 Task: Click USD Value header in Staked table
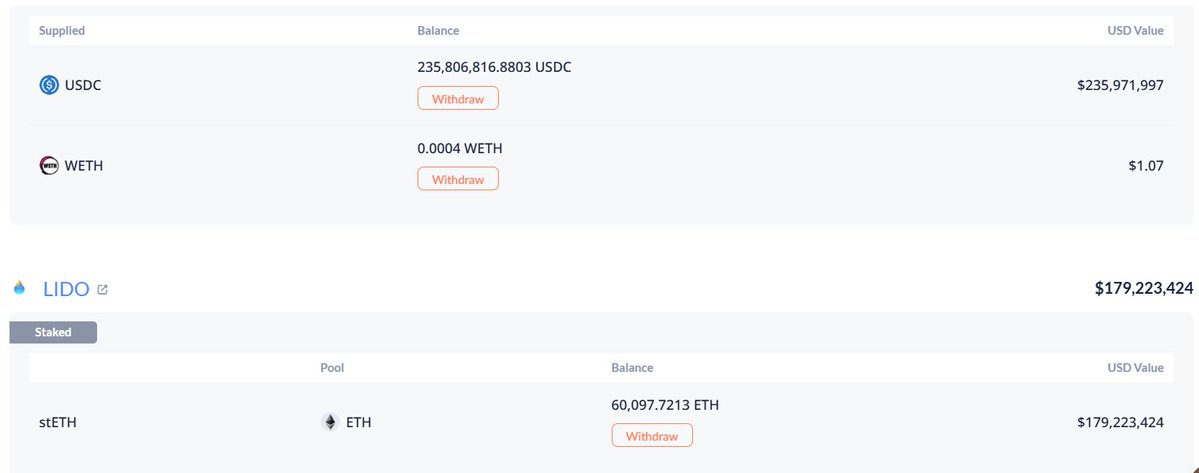(x=1134, y=368)
